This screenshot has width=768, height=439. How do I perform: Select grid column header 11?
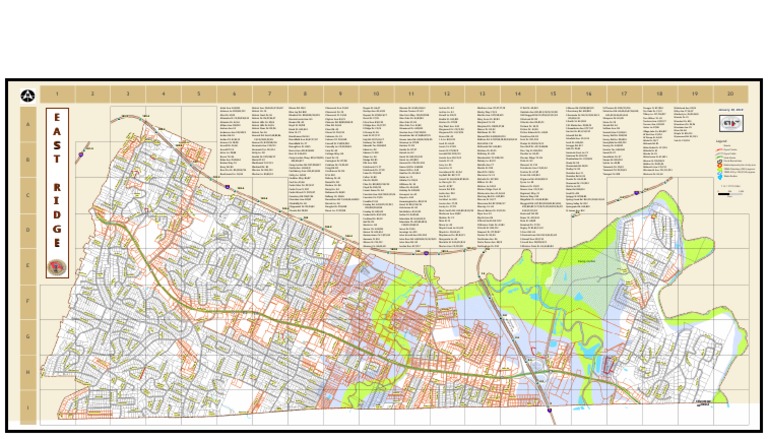click(411, 94)
